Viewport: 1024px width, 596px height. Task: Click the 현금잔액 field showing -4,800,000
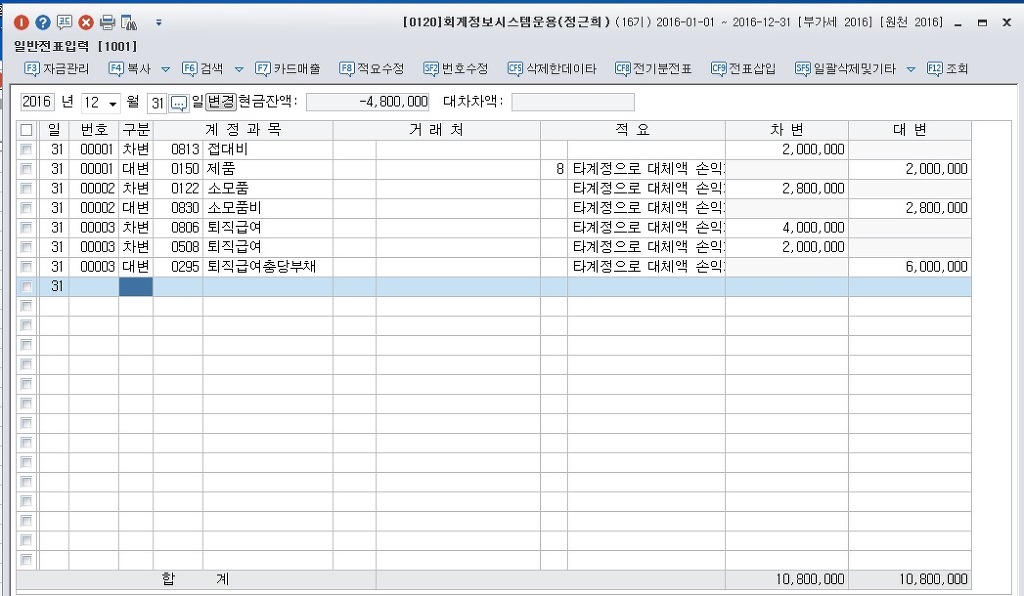[368, 102]
